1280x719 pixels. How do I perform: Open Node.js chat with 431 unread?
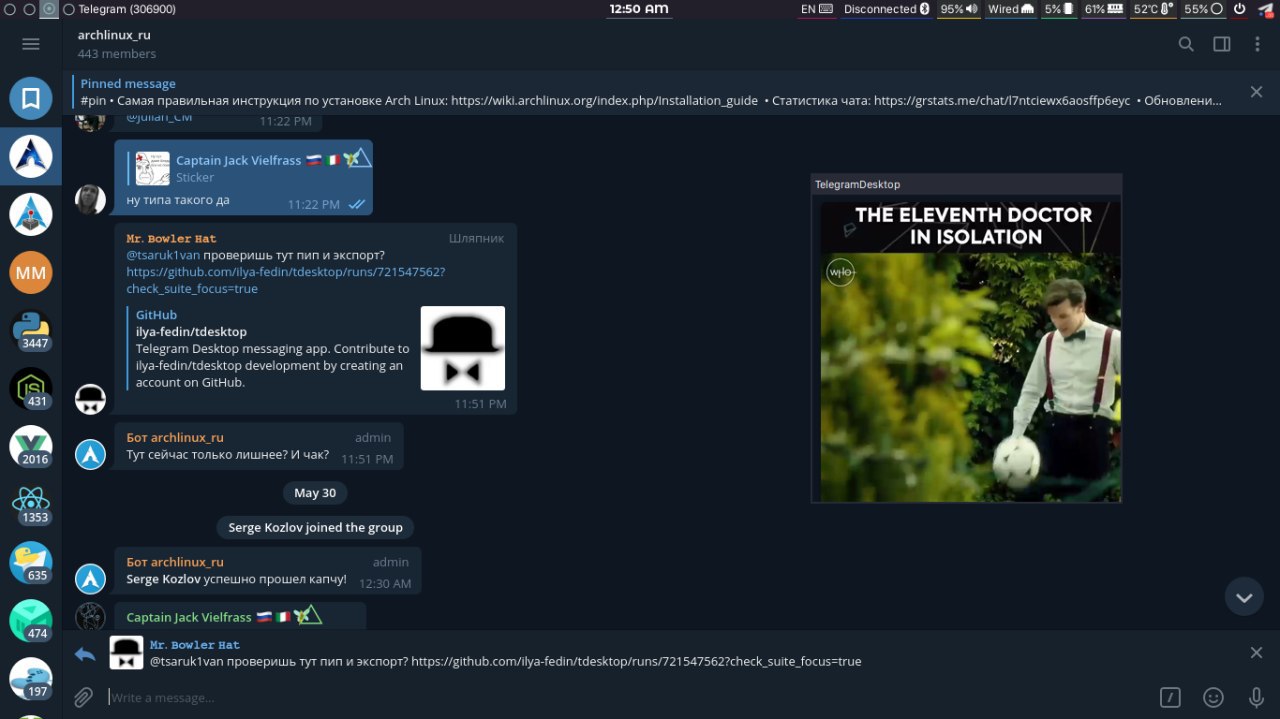click(31, 388)
